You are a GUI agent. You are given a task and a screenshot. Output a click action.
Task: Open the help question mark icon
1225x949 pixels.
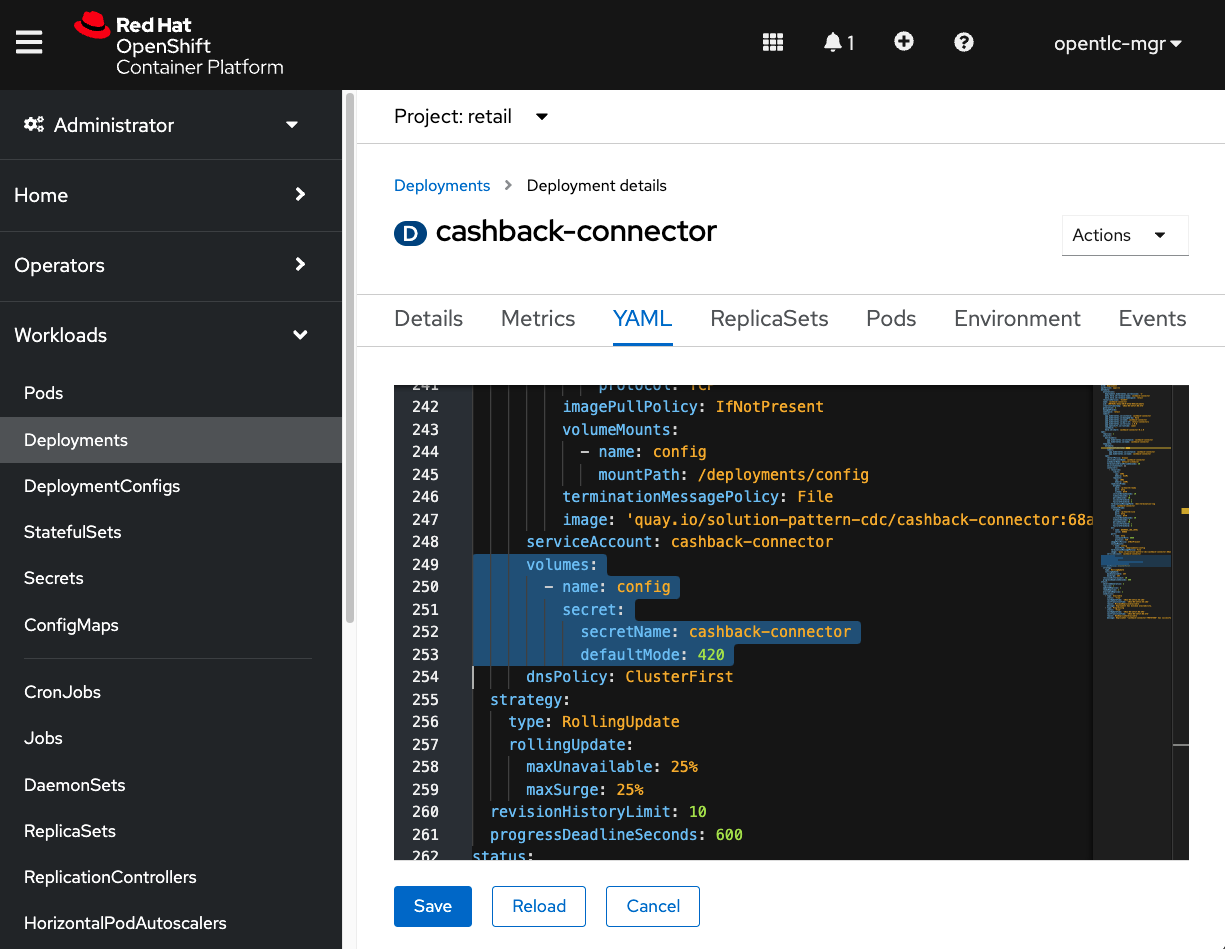[x=964, y=42]
